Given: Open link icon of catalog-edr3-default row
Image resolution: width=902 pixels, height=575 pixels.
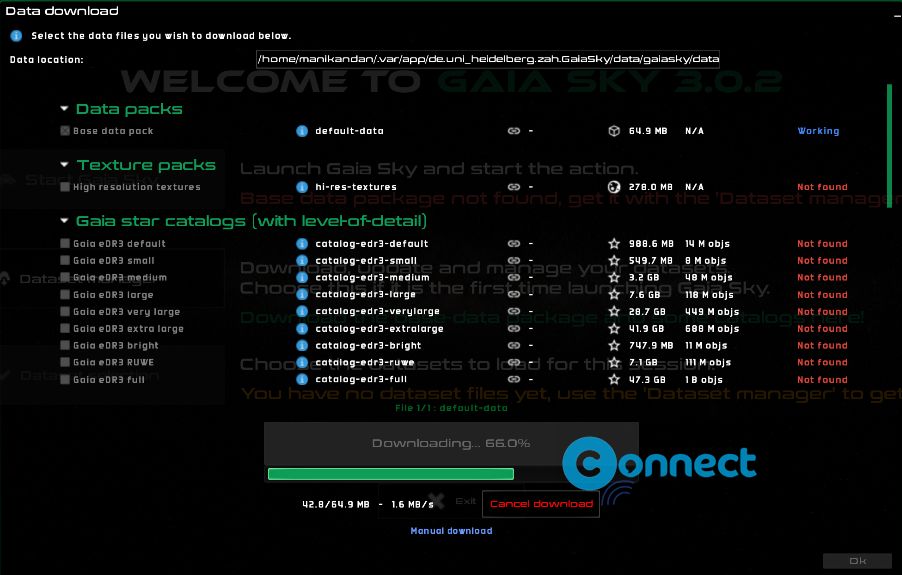Looking at the screenshot, I should [x=514, y=244].
